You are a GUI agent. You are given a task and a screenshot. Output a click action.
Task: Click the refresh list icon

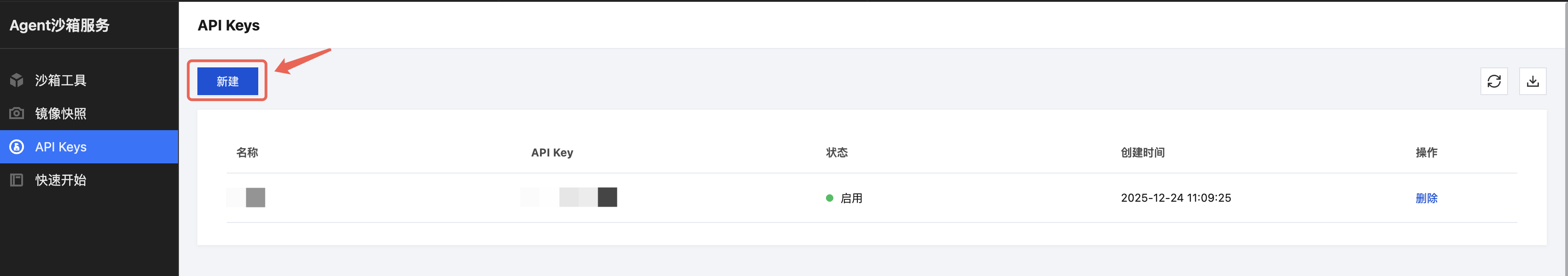coord(1494,81)
